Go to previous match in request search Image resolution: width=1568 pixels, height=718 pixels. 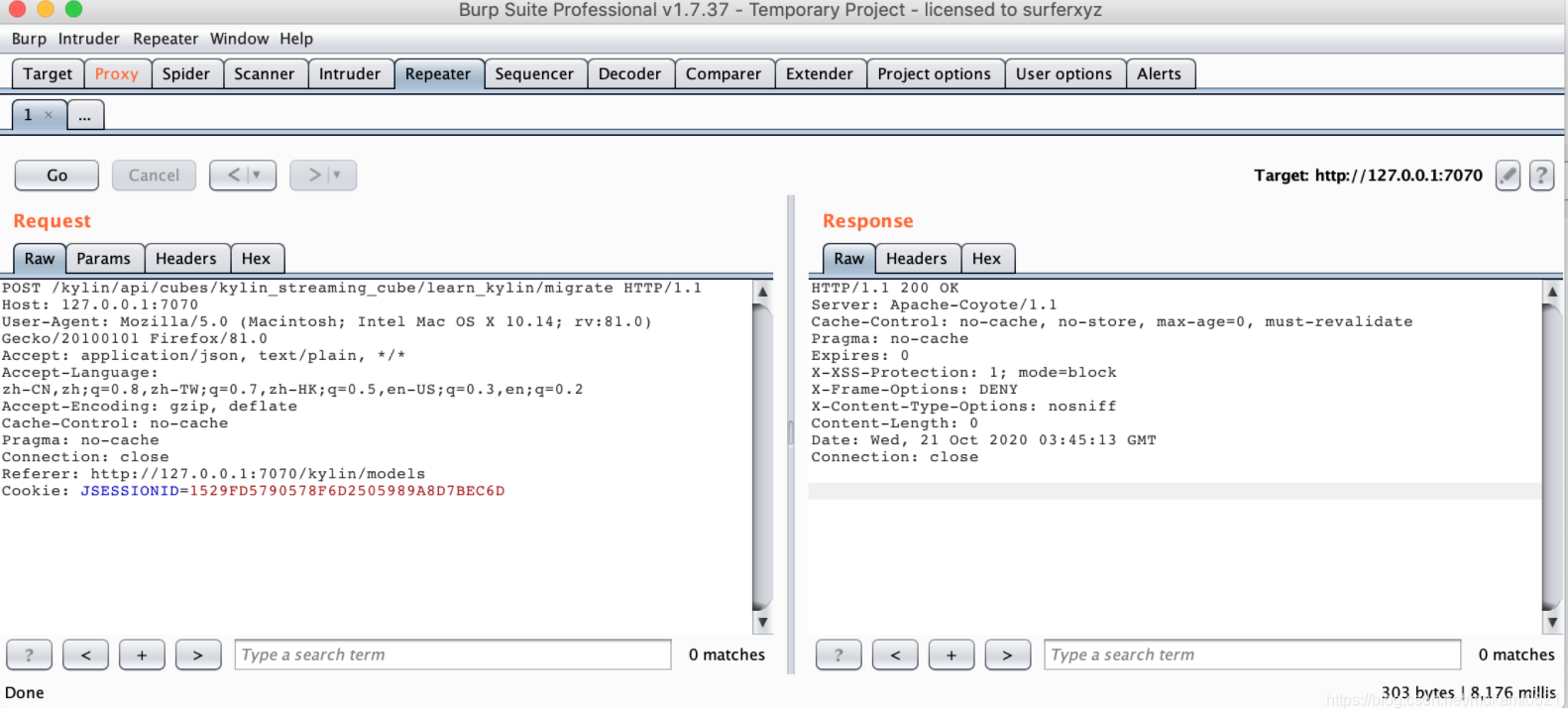[x=86, y=655]
